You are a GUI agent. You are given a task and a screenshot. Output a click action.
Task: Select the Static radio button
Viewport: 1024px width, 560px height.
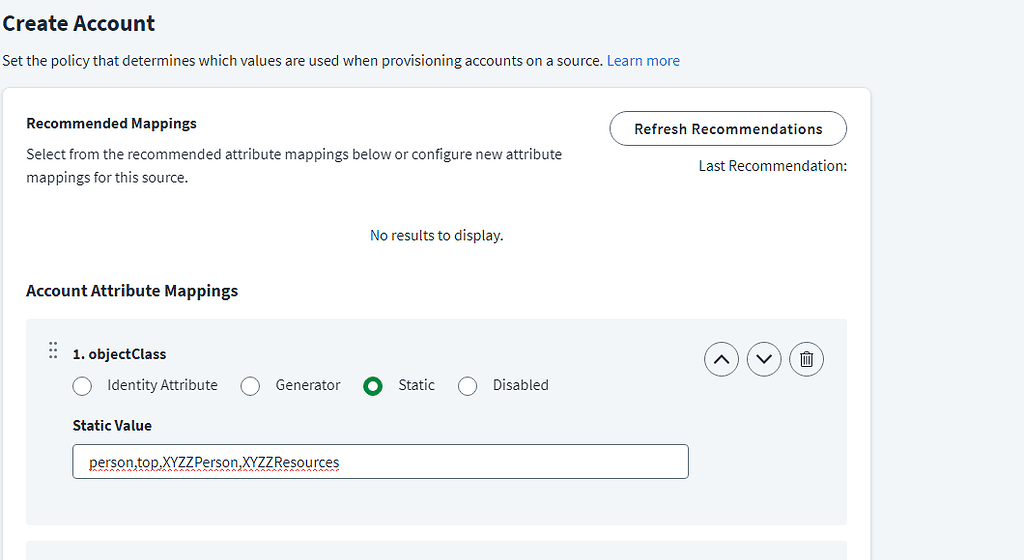(373, 386)
